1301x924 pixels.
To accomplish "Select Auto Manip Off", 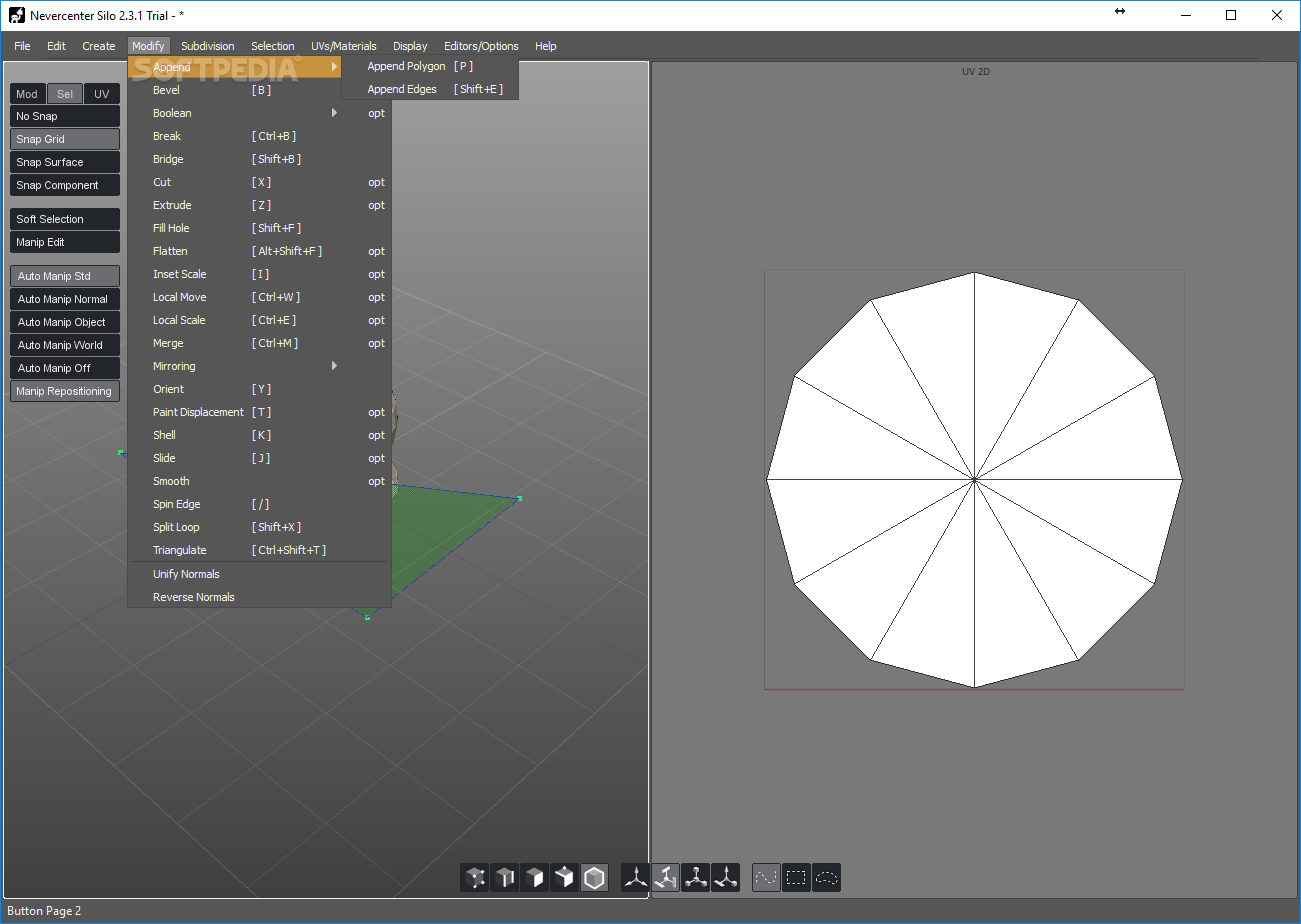I will (x=65, y=368).
